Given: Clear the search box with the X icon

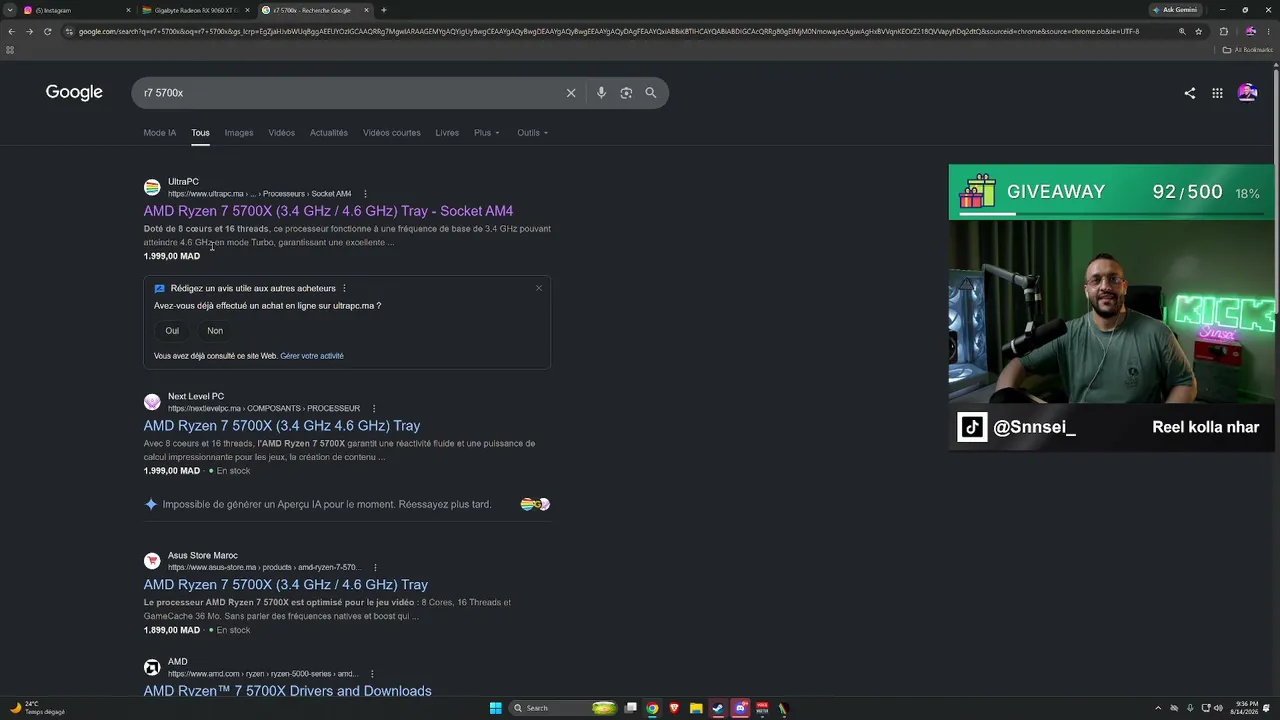Looking at the screenshot, I should pos(571,93).
